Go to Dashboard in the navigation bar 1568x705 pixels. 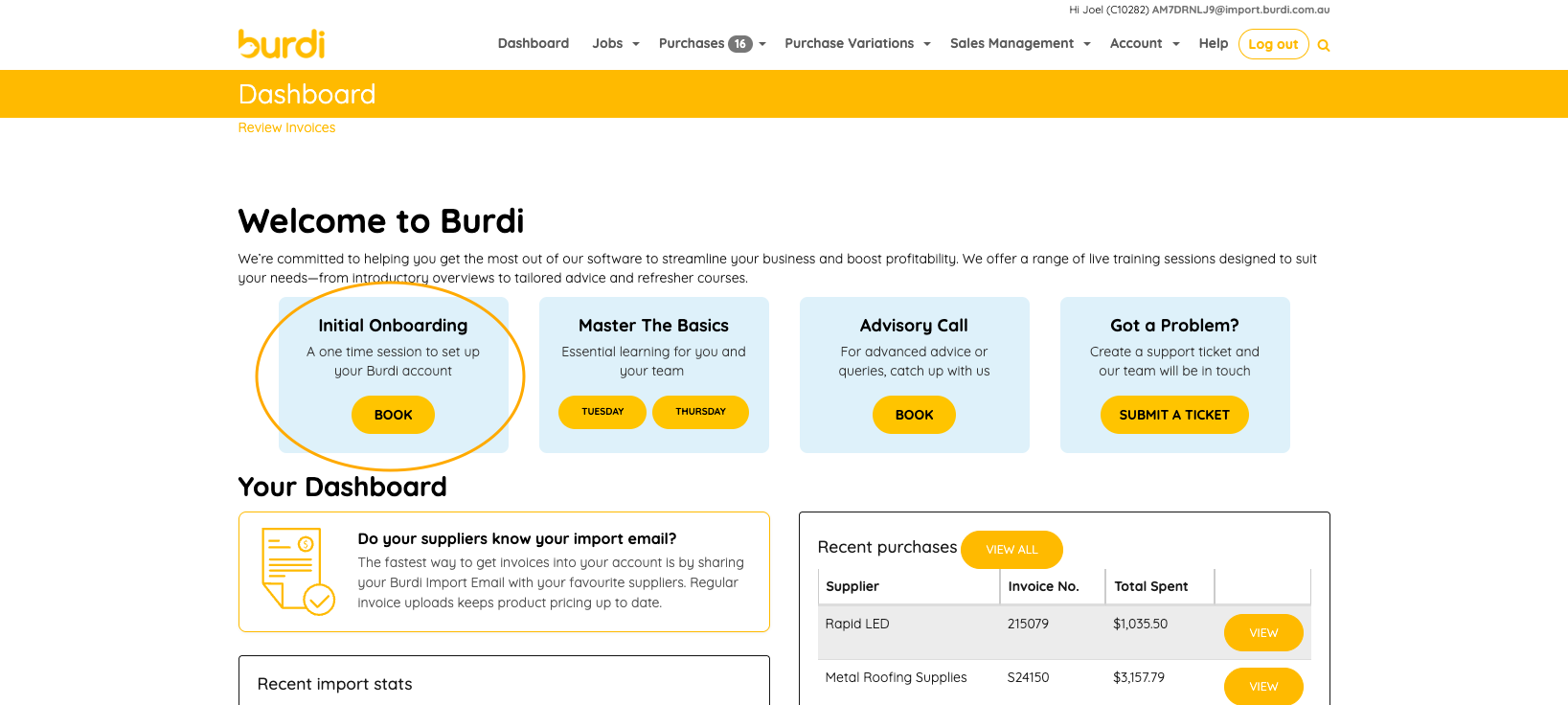[533, 44]
